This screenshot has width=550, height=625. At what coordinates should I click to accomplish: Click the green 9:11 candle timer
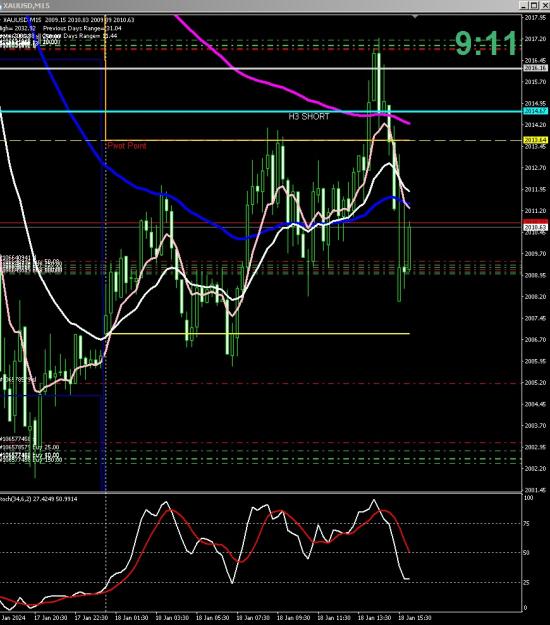pos(486,43)
